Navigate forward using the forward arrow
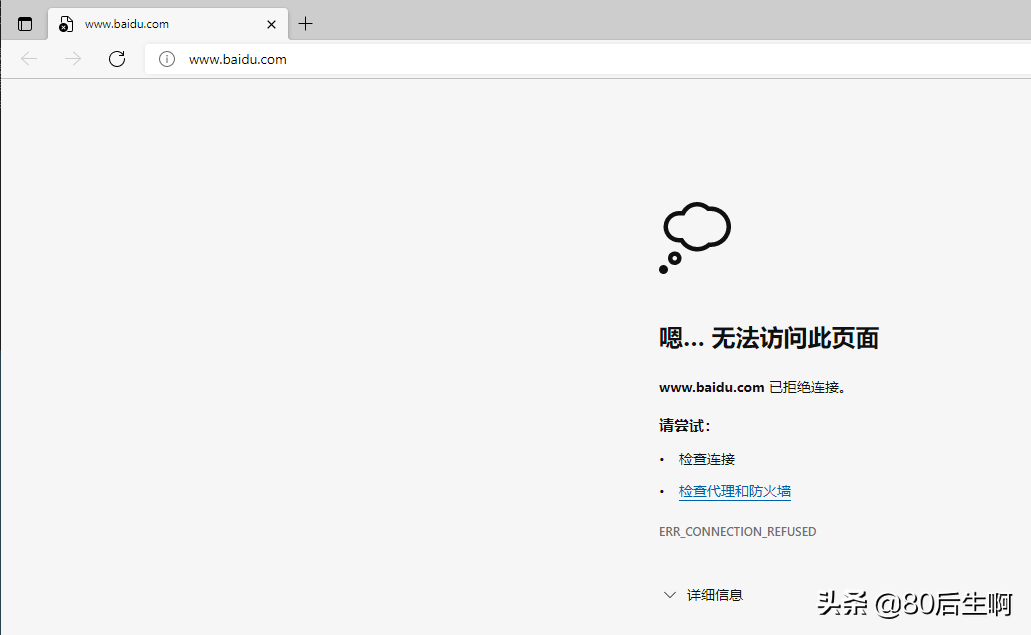Viewport: 1031px width, 635px height. click(x=72, y=59)
